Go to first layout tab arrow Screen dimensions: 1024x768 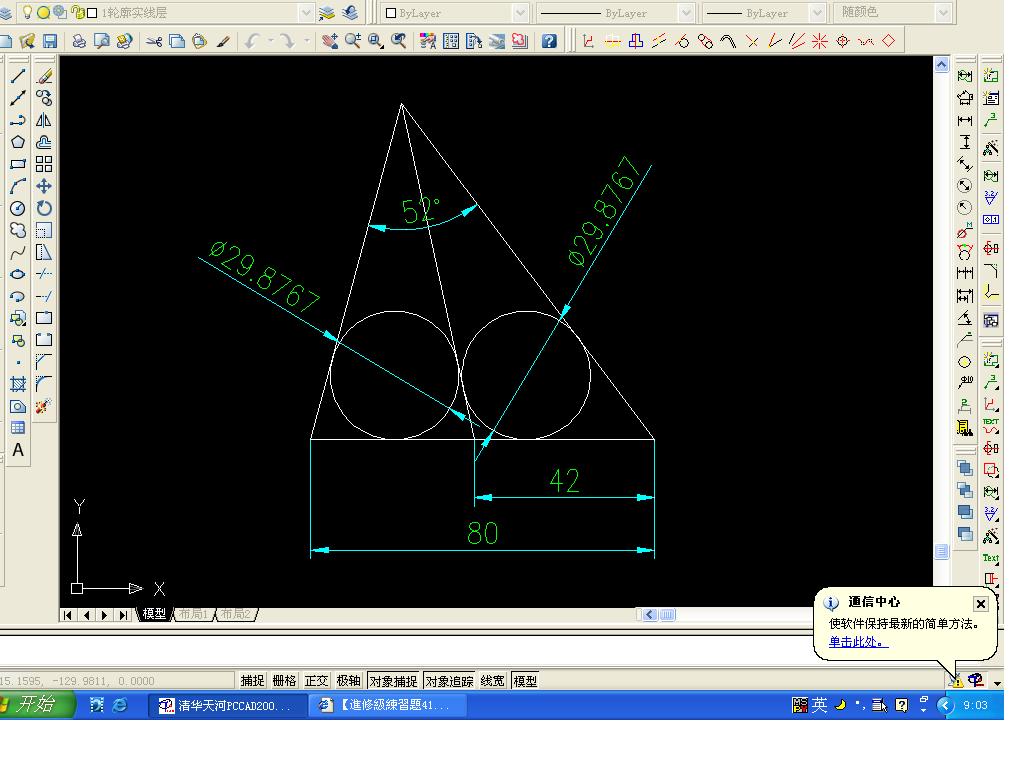68,615
